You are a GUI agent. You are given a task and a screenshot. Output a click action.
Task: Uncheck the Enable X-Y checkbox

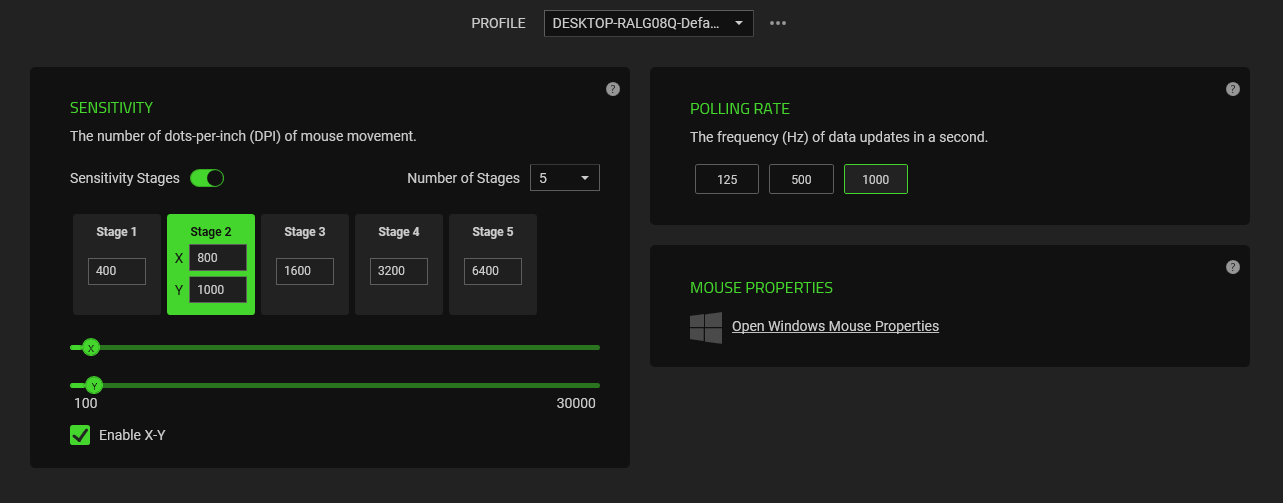(x=80, y=435)
